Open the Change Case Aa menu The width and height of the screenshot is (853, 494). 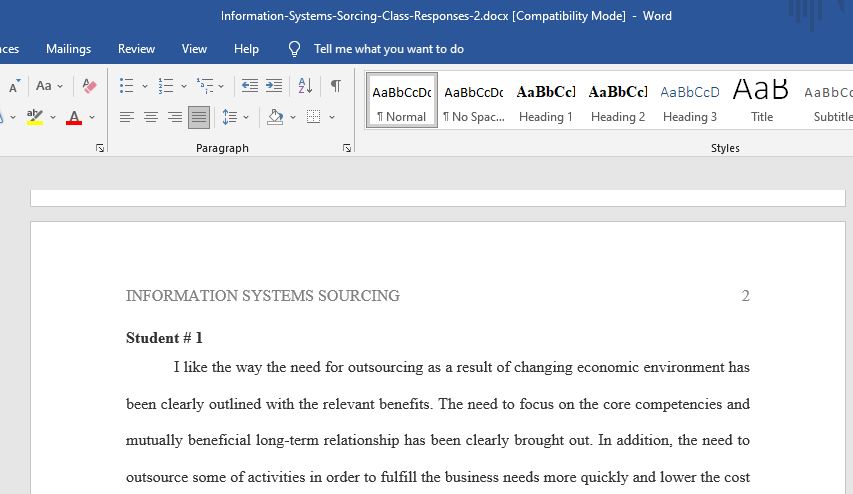pos(44,86)
